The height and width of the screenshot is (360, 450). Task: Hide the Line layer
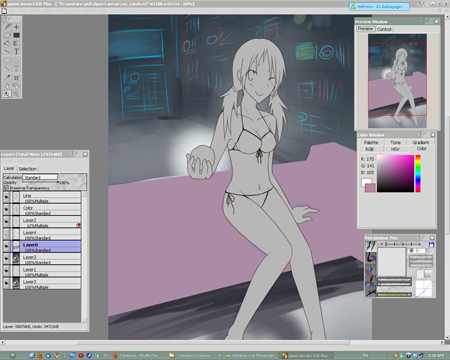click(6, 197)
